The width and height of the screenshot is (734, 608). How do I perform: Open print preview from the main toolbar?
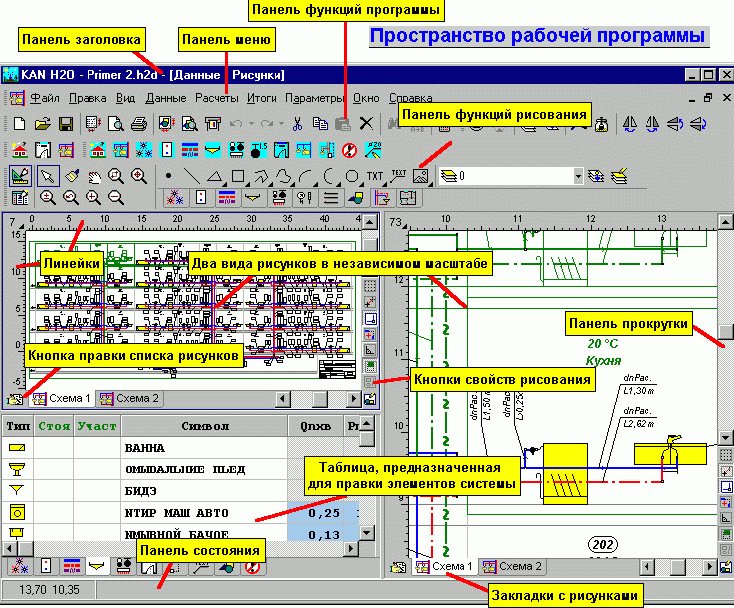[x=116, y=124]
